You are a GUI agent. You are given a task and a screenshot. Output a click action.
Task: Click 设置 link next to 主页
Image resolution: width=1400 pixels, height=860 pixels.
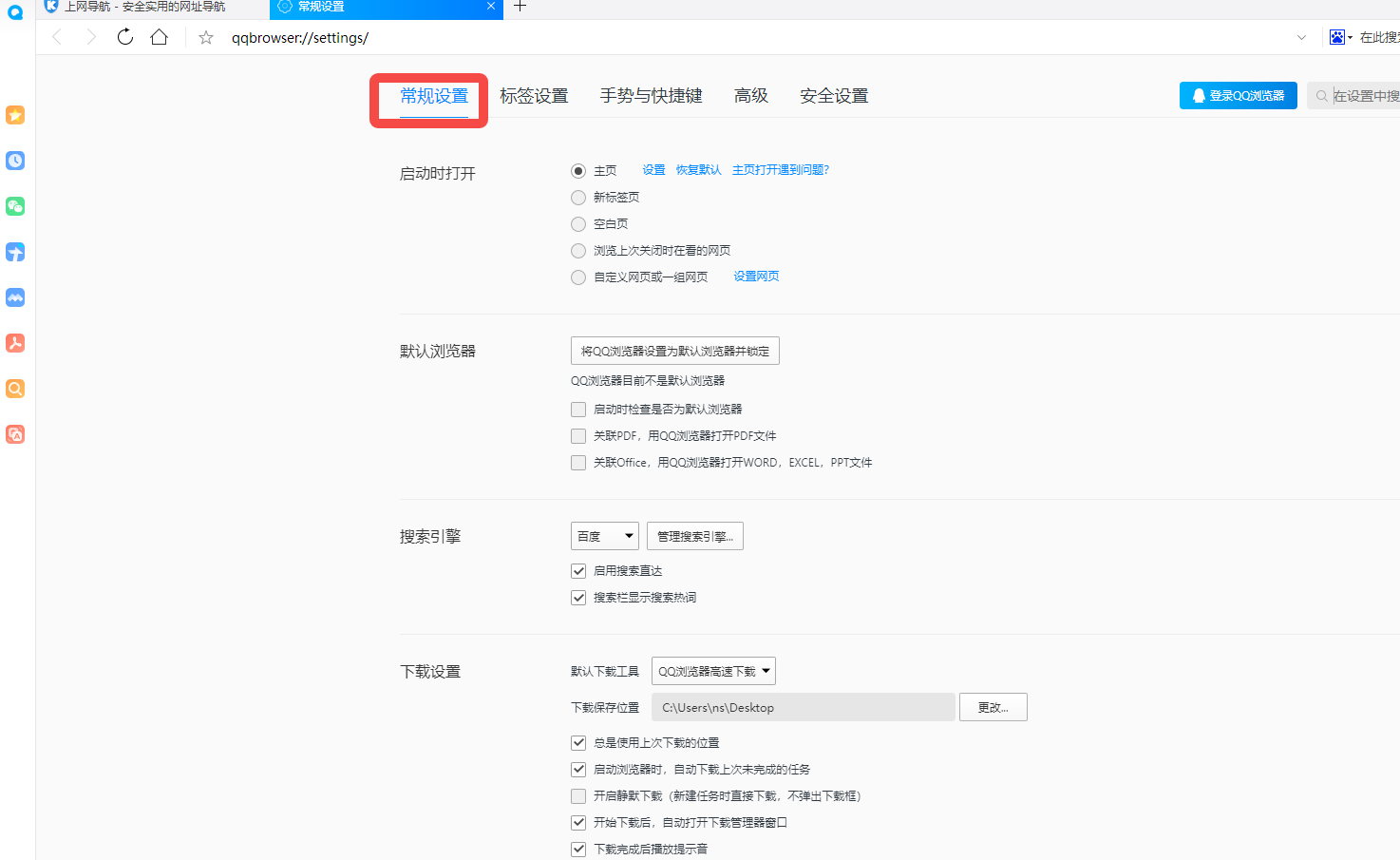point(653,170)
